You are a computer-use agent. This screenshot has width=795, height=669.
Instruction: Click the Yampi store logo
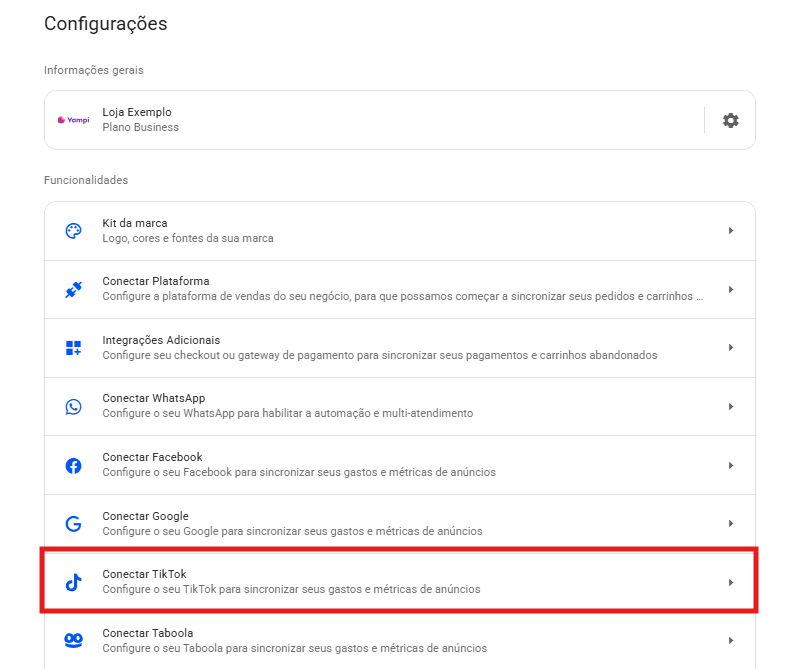pos(74,120)
